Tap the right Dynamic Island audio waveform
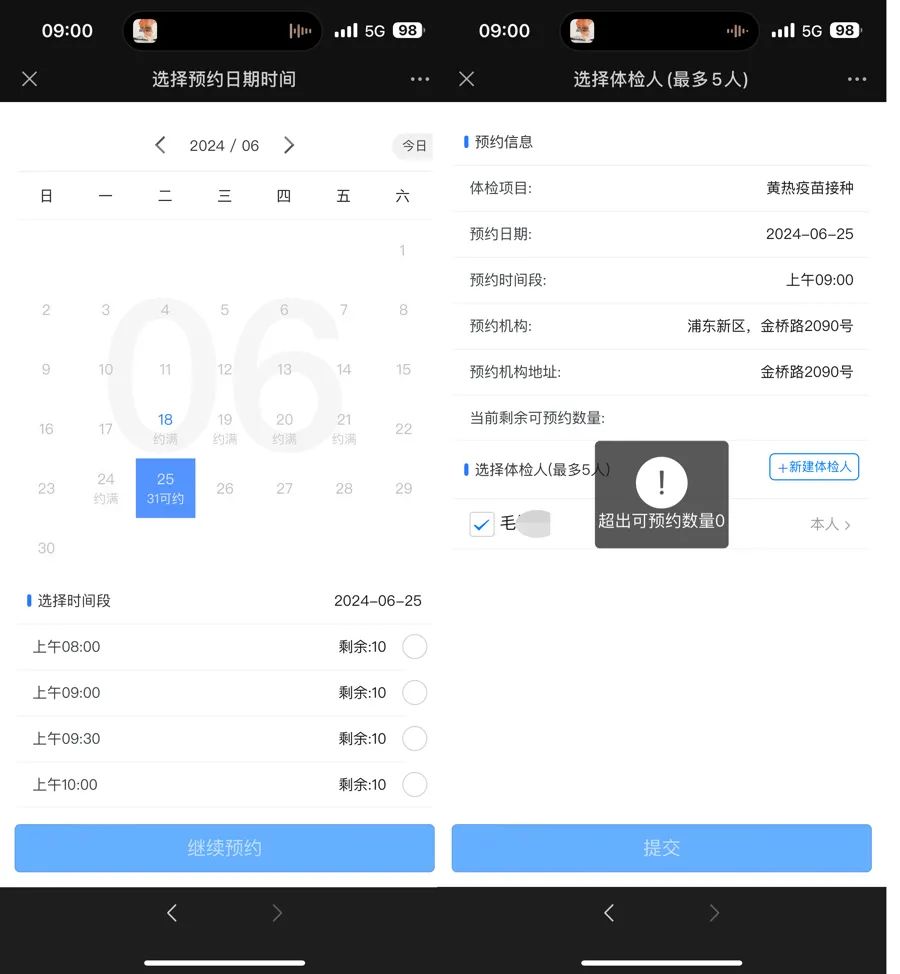The image size is (900, 974). 737,30
